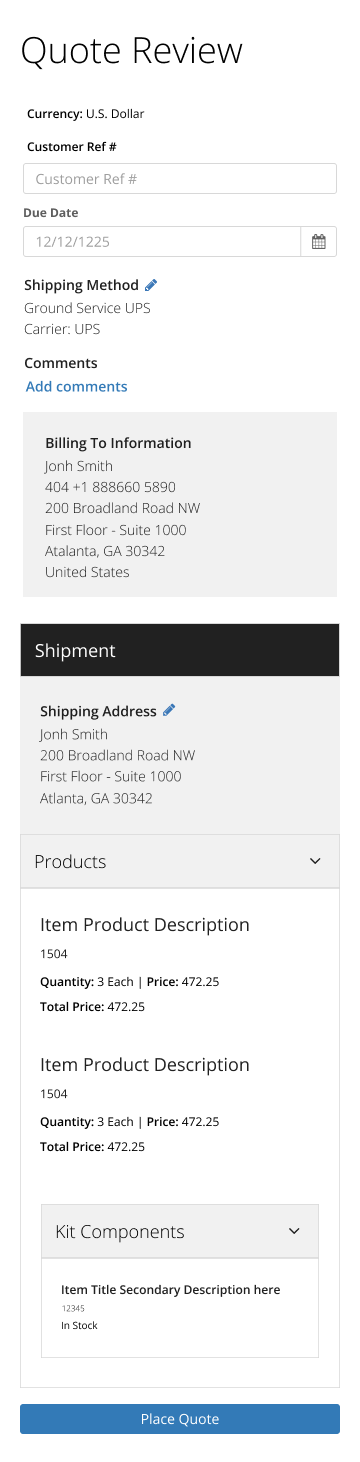Edit Shipping Method via pencil icon
This screenshot has height=1462, width=360.
click(151, 285)
